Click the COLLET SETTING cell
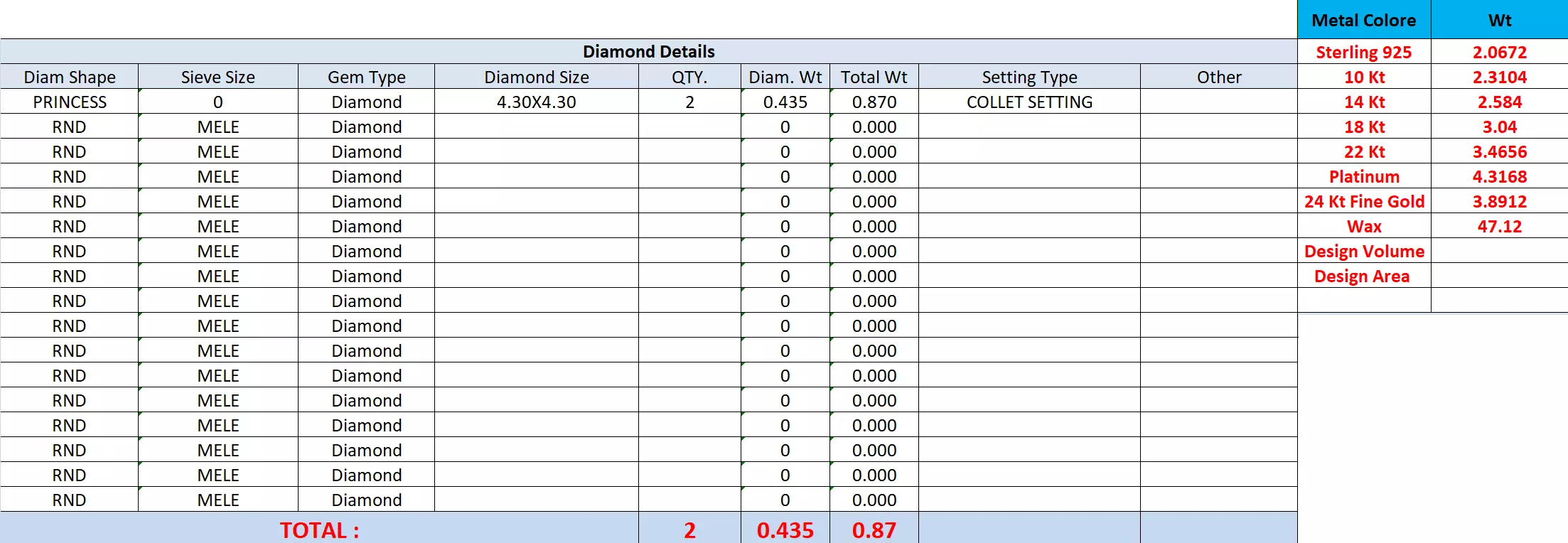Image resolution: width=1568 pixels, height=543 pixels. (x=1029, y=102)
